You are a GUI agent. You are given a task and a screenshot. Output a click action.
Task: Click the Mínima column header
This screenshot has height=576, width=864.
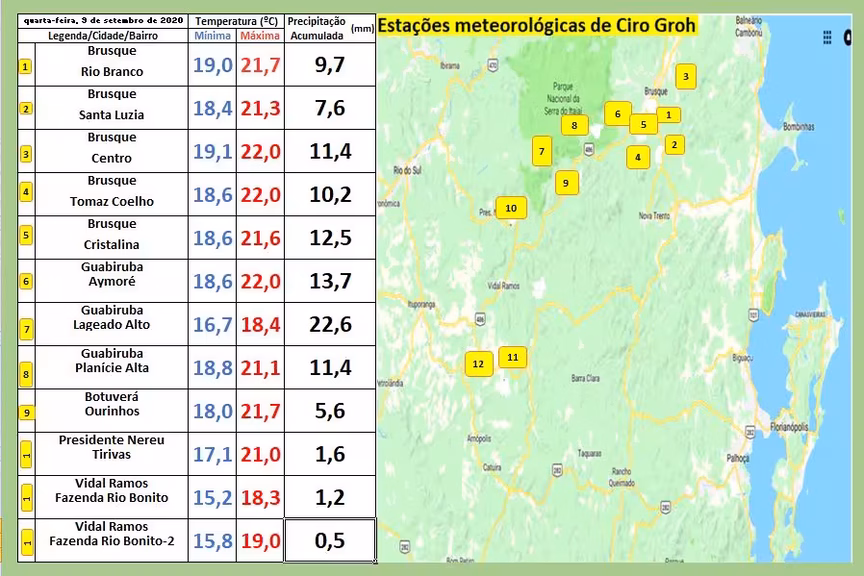tap(211, 35)
